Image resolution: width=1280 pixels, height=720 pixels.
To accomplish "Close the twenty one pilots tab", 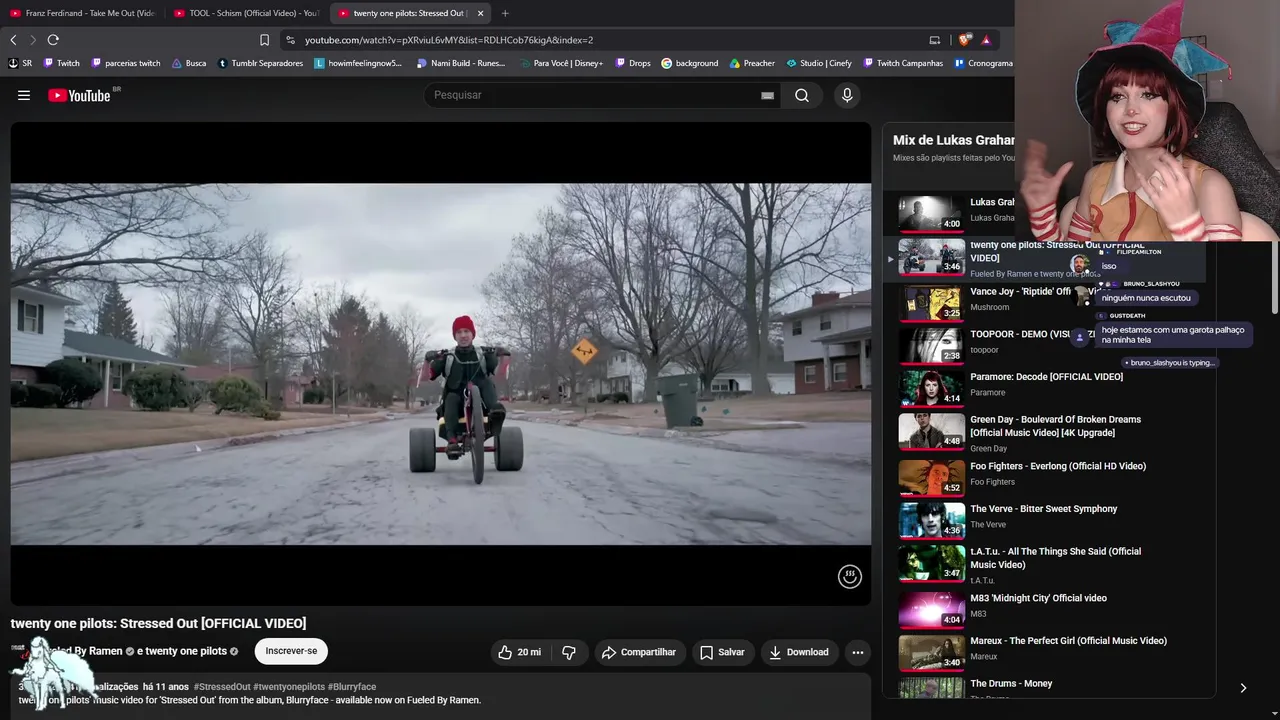I will 481,13.
